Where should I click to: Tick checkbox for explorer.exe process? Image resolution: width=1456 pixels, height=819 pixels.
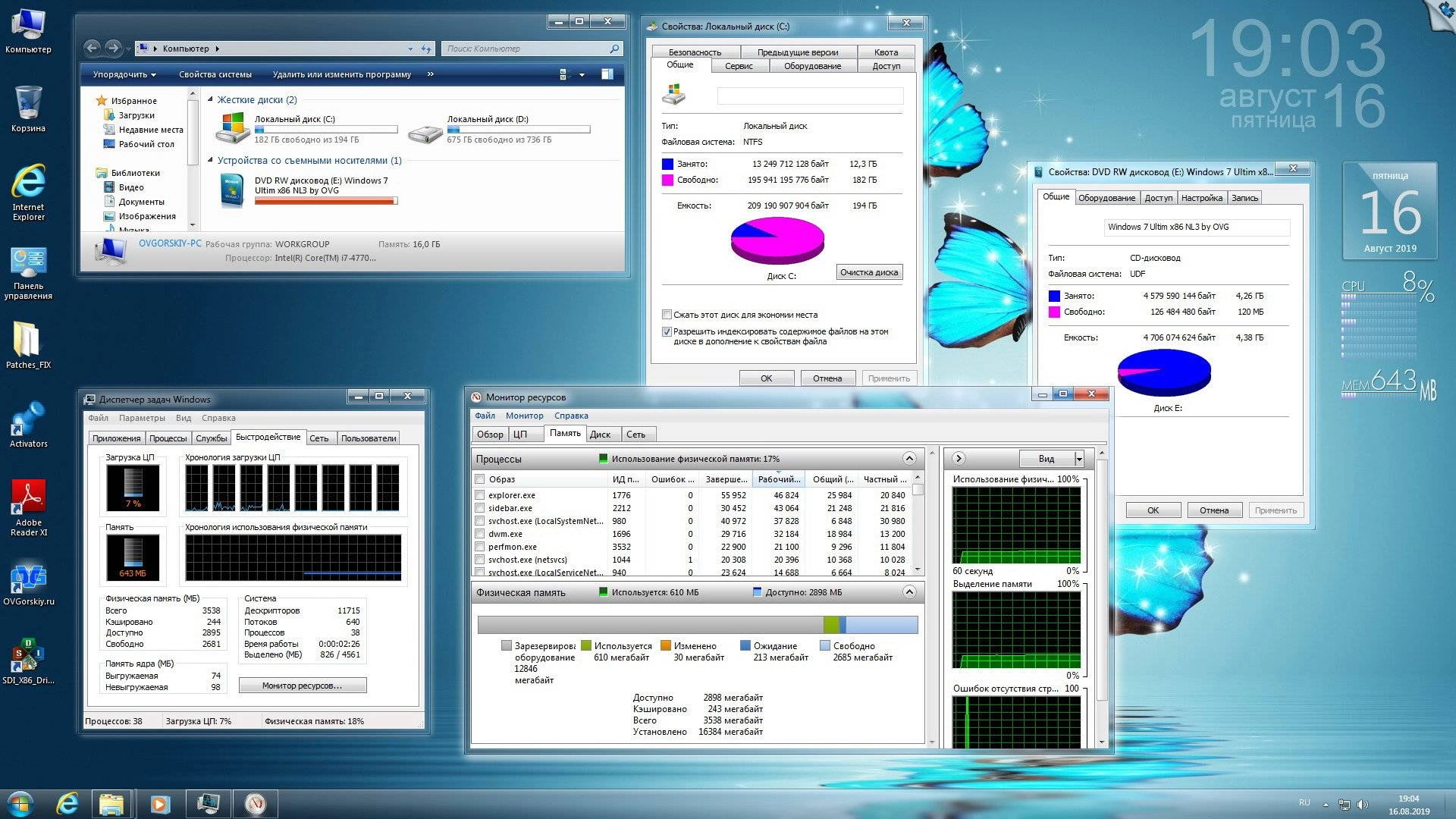[x=479, y=495]
